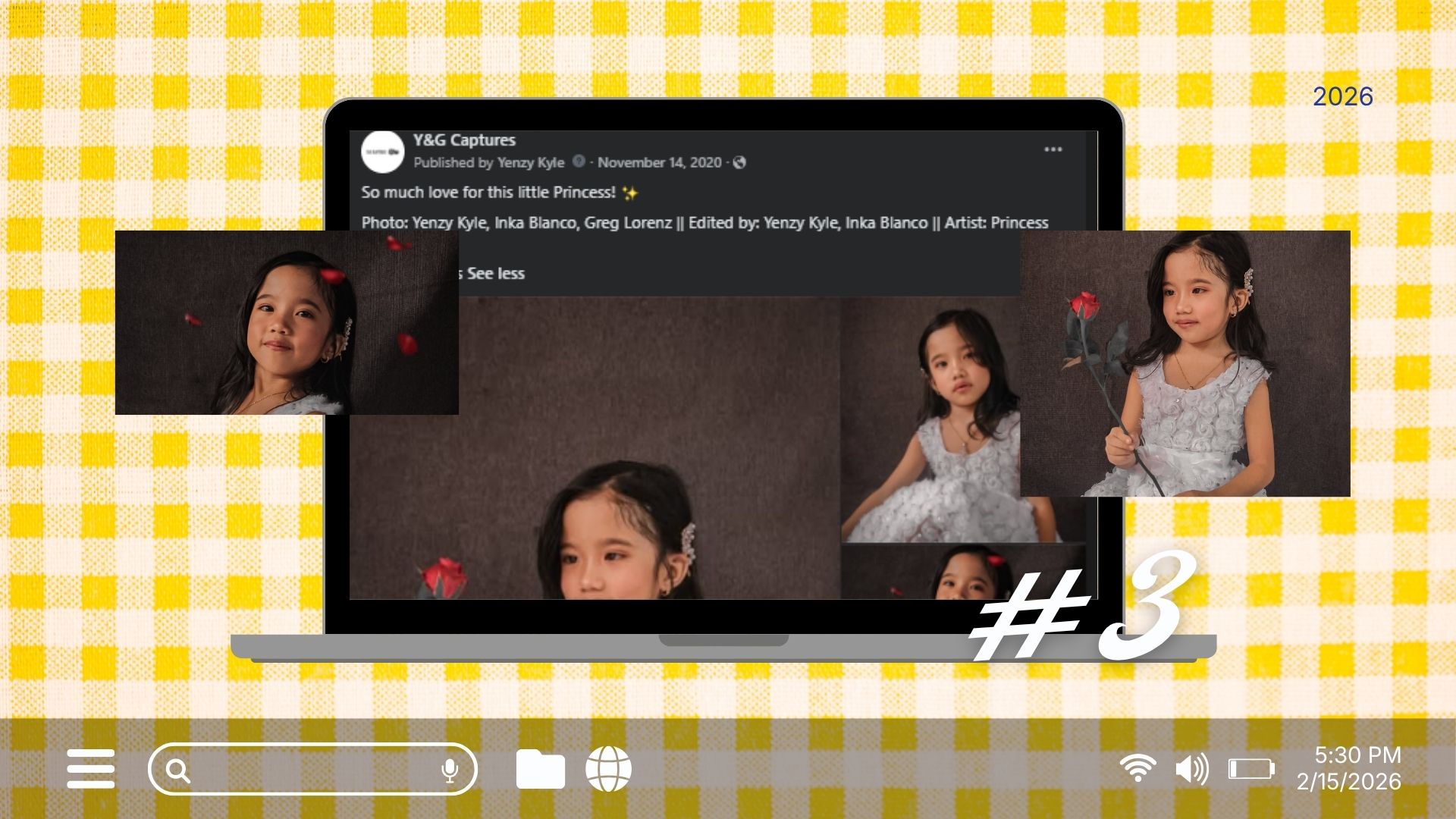The height and width of the screenshot is (819, 1456).
Task: Open the girl with petals photo
Action: (287, 322)
